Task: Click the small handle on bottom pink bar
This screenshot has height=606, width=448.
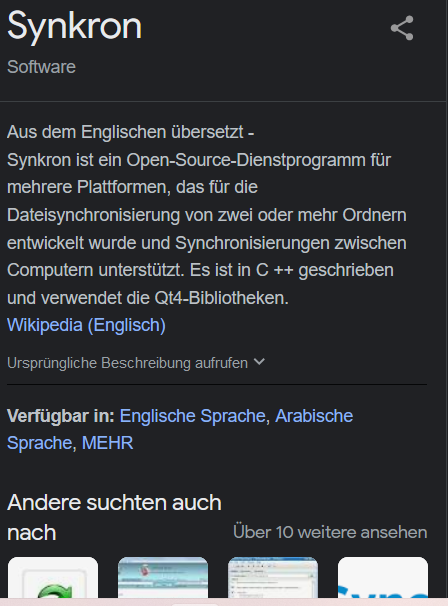Action: [x=195, y=604]
